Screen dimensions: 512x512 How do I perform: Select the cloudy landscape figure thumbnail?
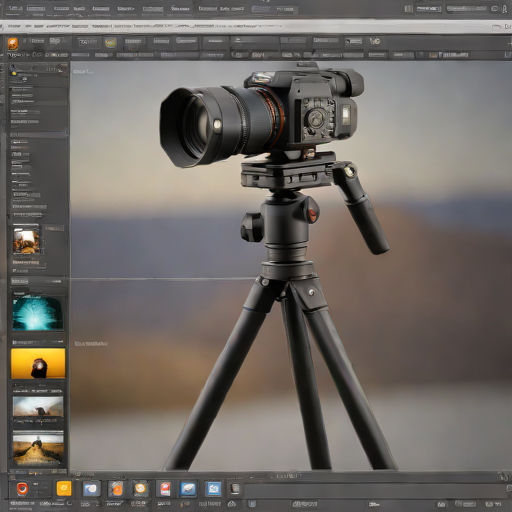pyautogui.click(x=38, y=407)
